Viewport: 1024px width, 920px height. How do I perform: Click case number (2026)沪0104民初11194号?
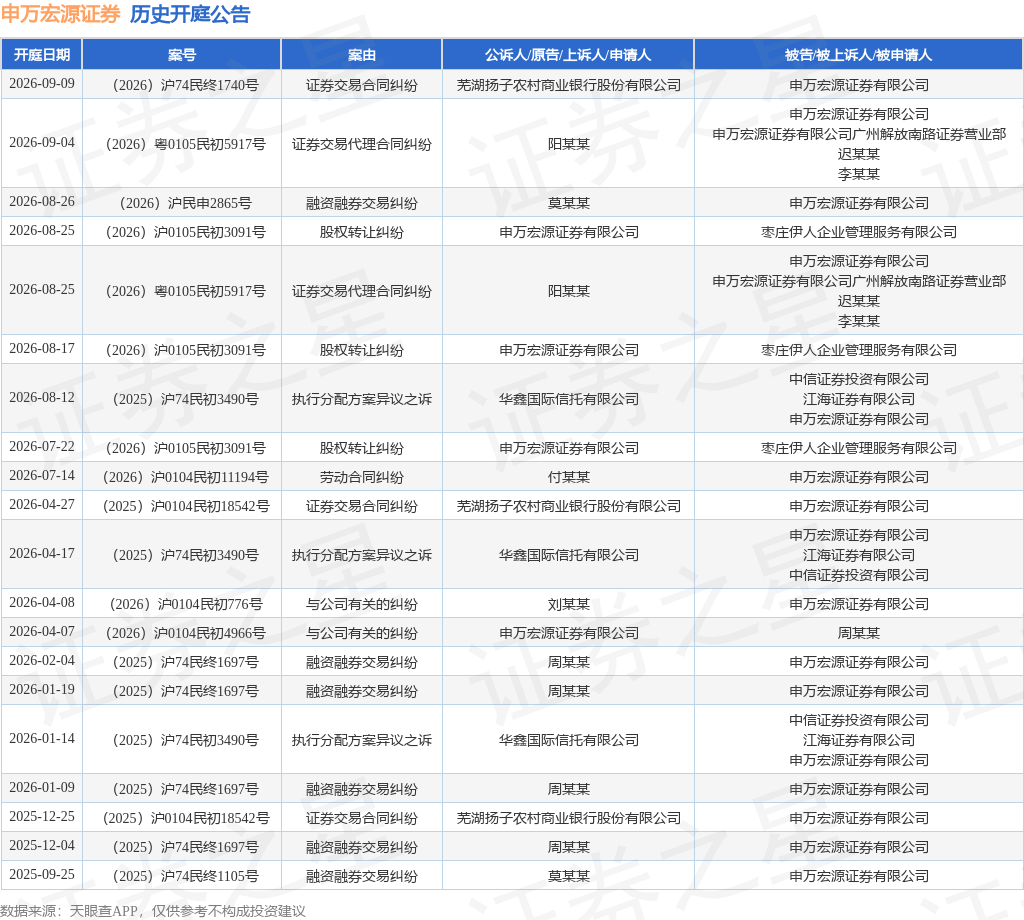pyautogui.click(x=185, y=477)
